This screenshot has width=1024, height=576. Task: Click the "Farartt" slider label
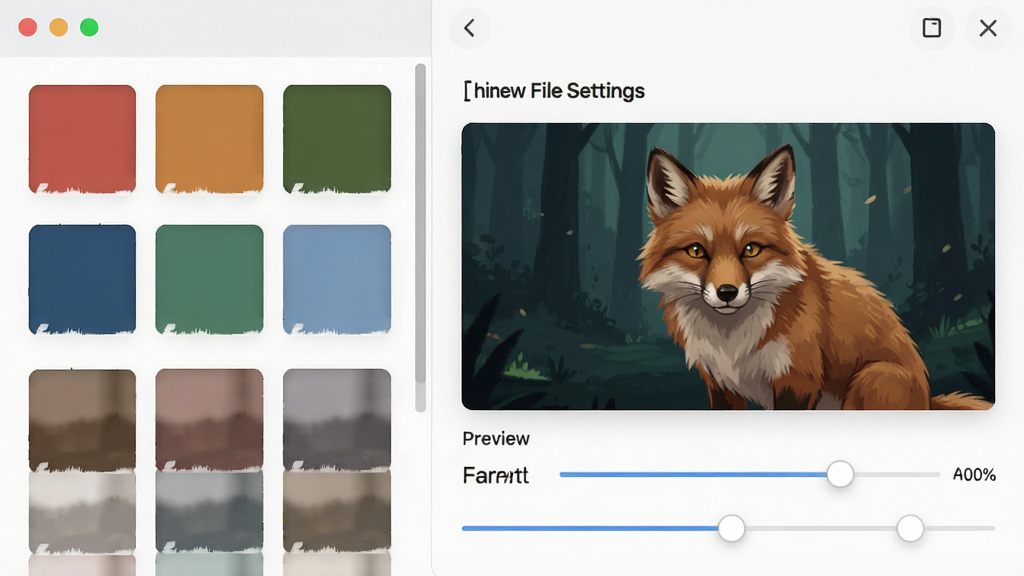(496, 475)
